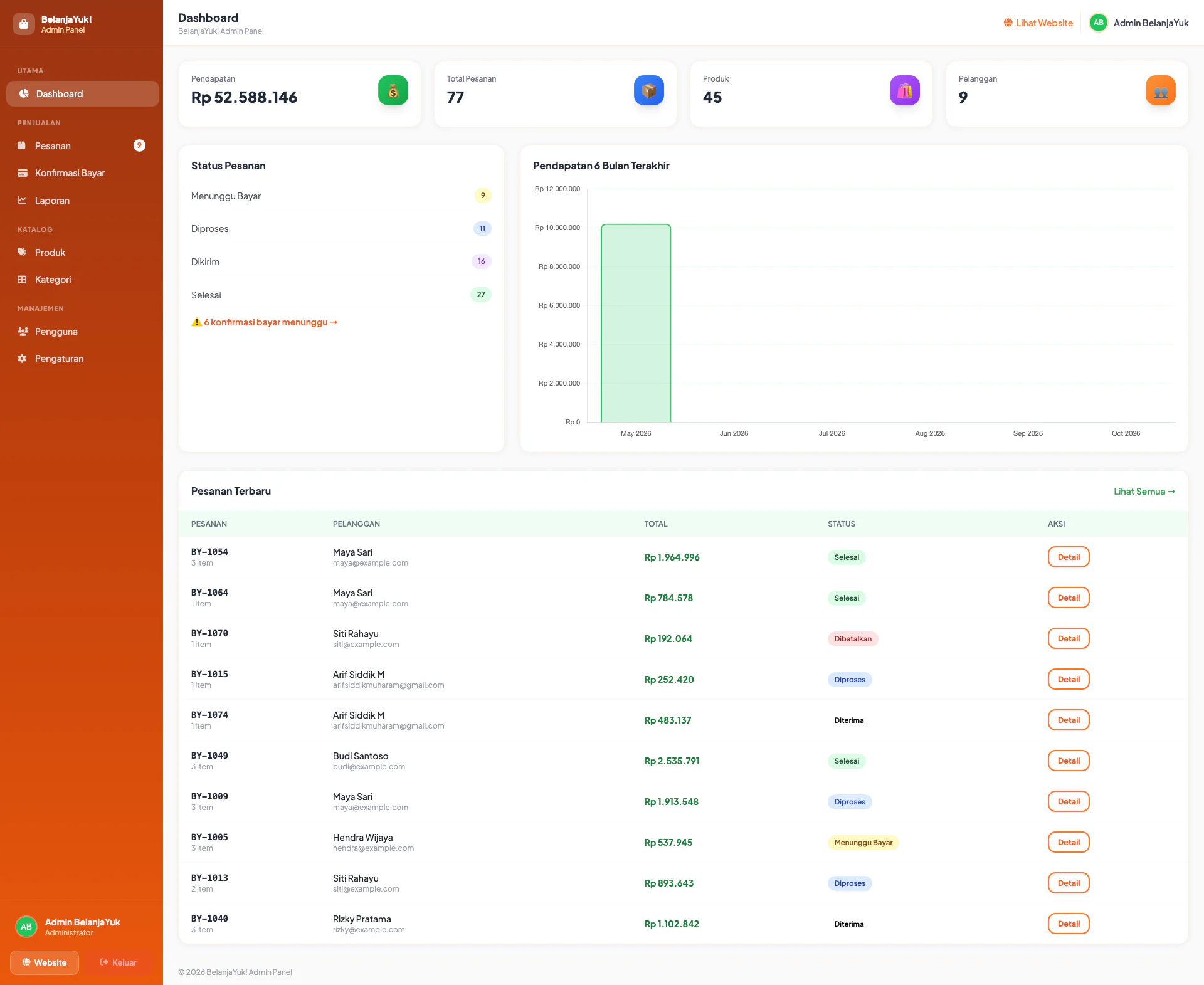Click Admin BelanjaYuk name in header
1204x985 pixels.
click(x=1151, y=23)
